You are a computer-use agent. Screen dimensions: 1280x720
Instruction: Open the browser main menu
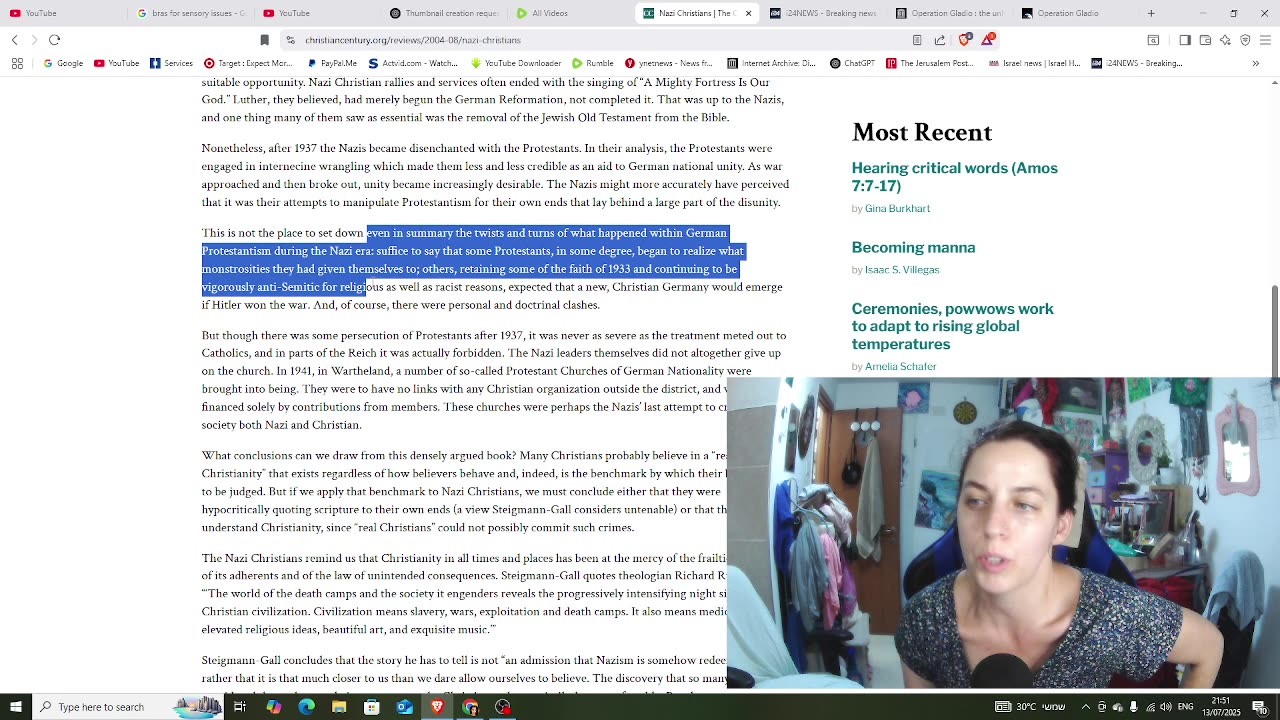click(x=1266, y=40)
